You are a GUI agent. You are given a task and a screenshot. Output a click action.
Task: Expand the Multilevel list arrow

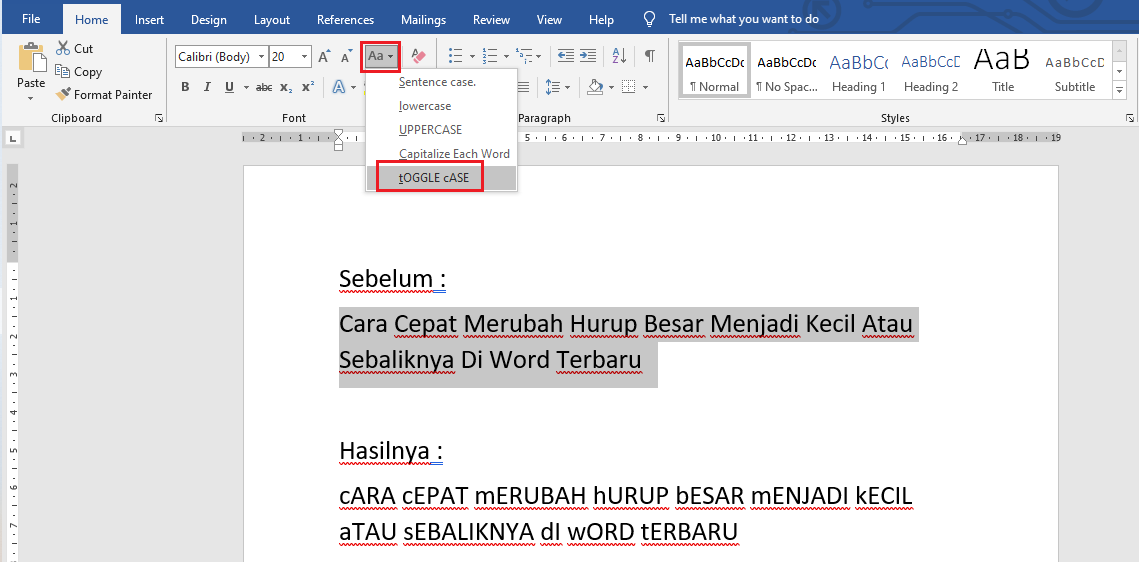(x=538, y=56)
